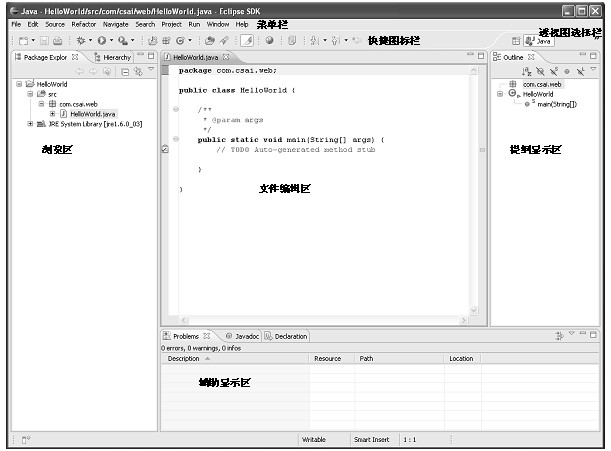The height and width of the screenshot is (451, 611).
Task: Switch to the Package Explorer tab
Action: [x=46, y=57]
